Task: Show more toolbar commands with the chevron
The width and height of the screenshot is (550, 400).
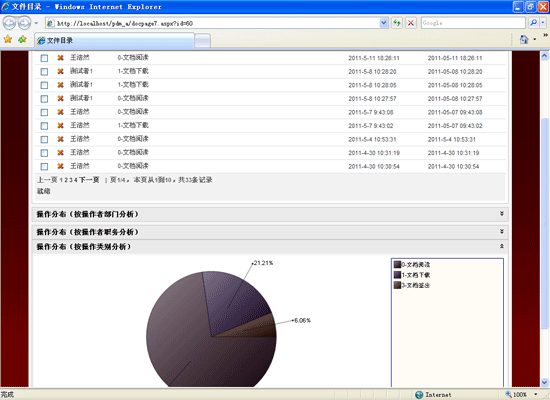Action: click(545, 35)
